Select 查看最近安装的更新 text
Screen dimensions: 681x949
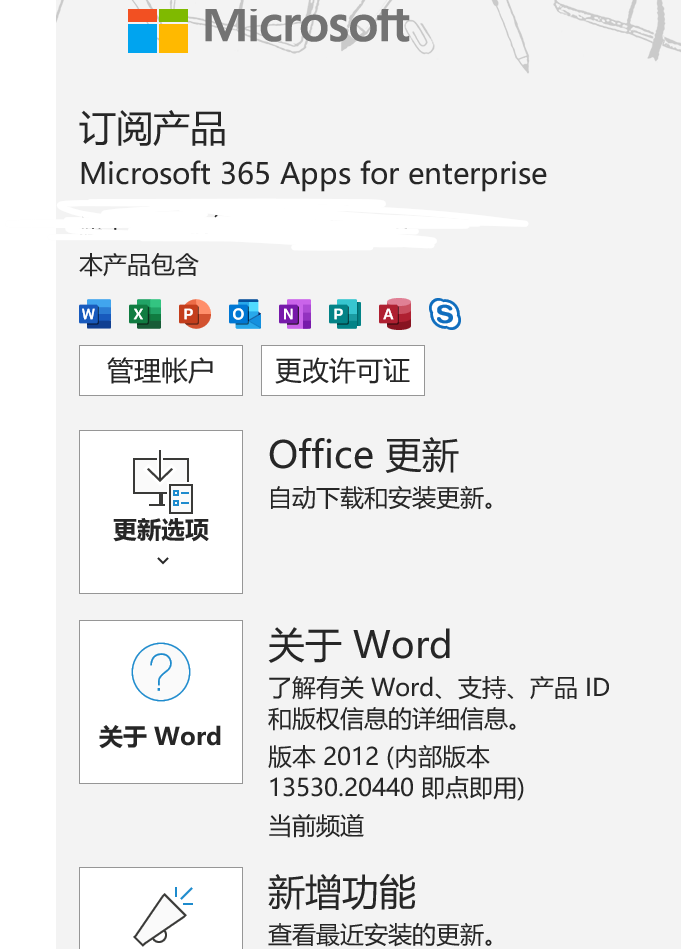pos(381,935)
